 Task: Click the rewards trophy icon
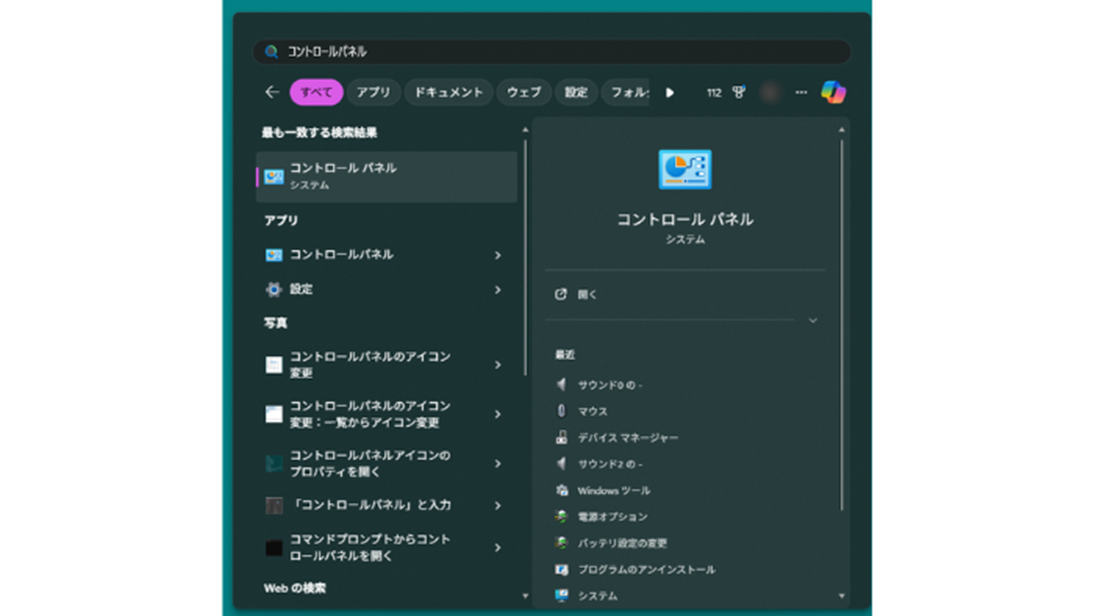(x=739, y=92)
